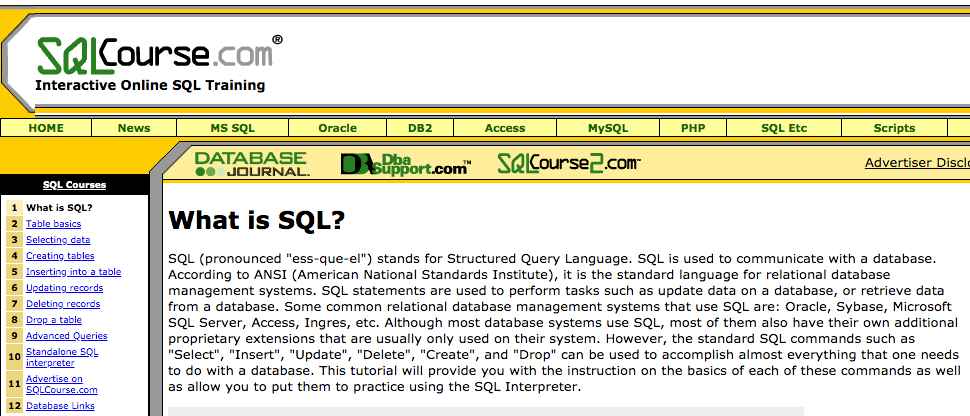Open the Advertiser Disclosure link
Screen dimensions: 970x416
click(916, 163)
